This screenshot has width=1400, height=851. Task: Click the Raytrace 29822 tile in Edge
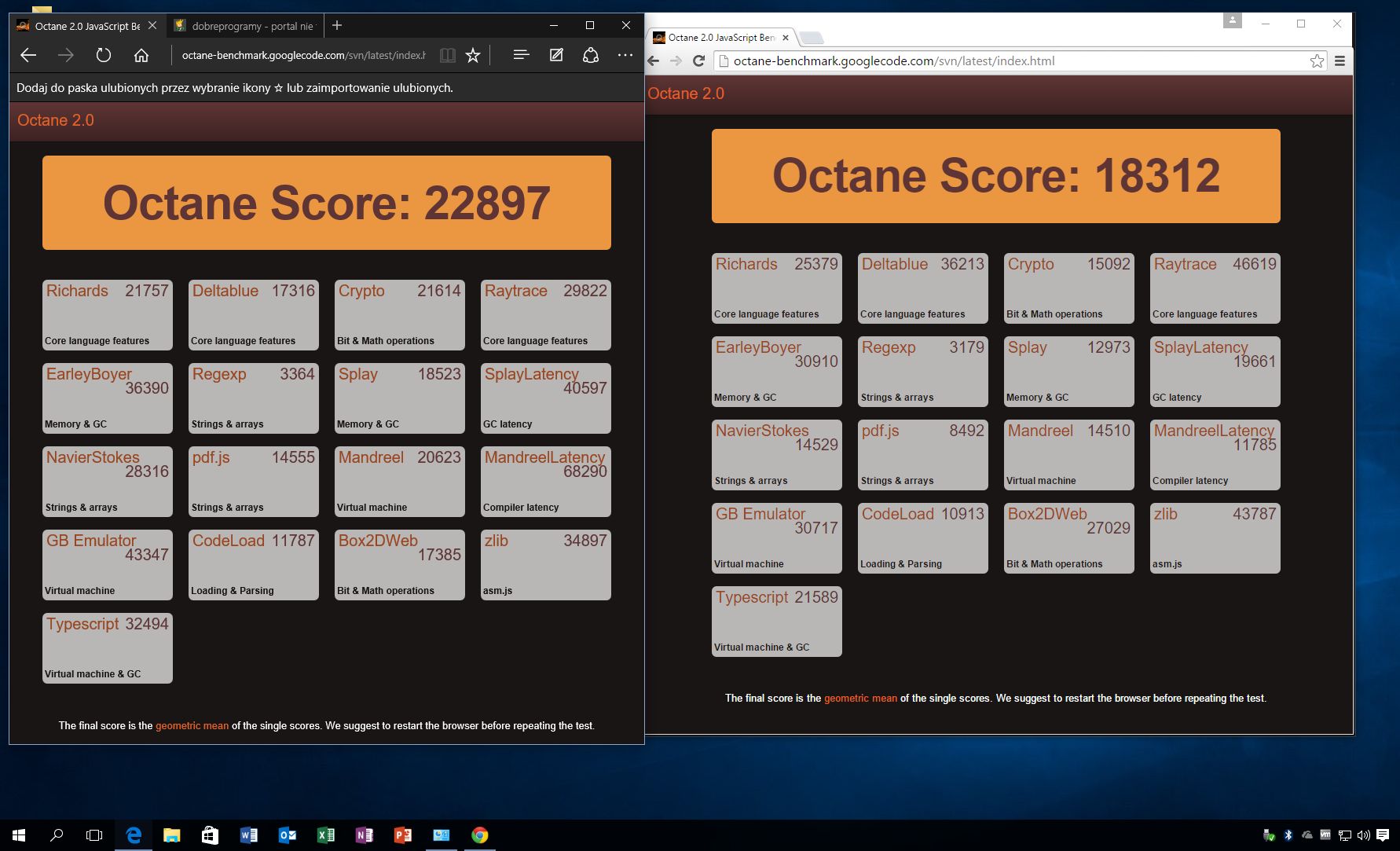pos(546,315)
